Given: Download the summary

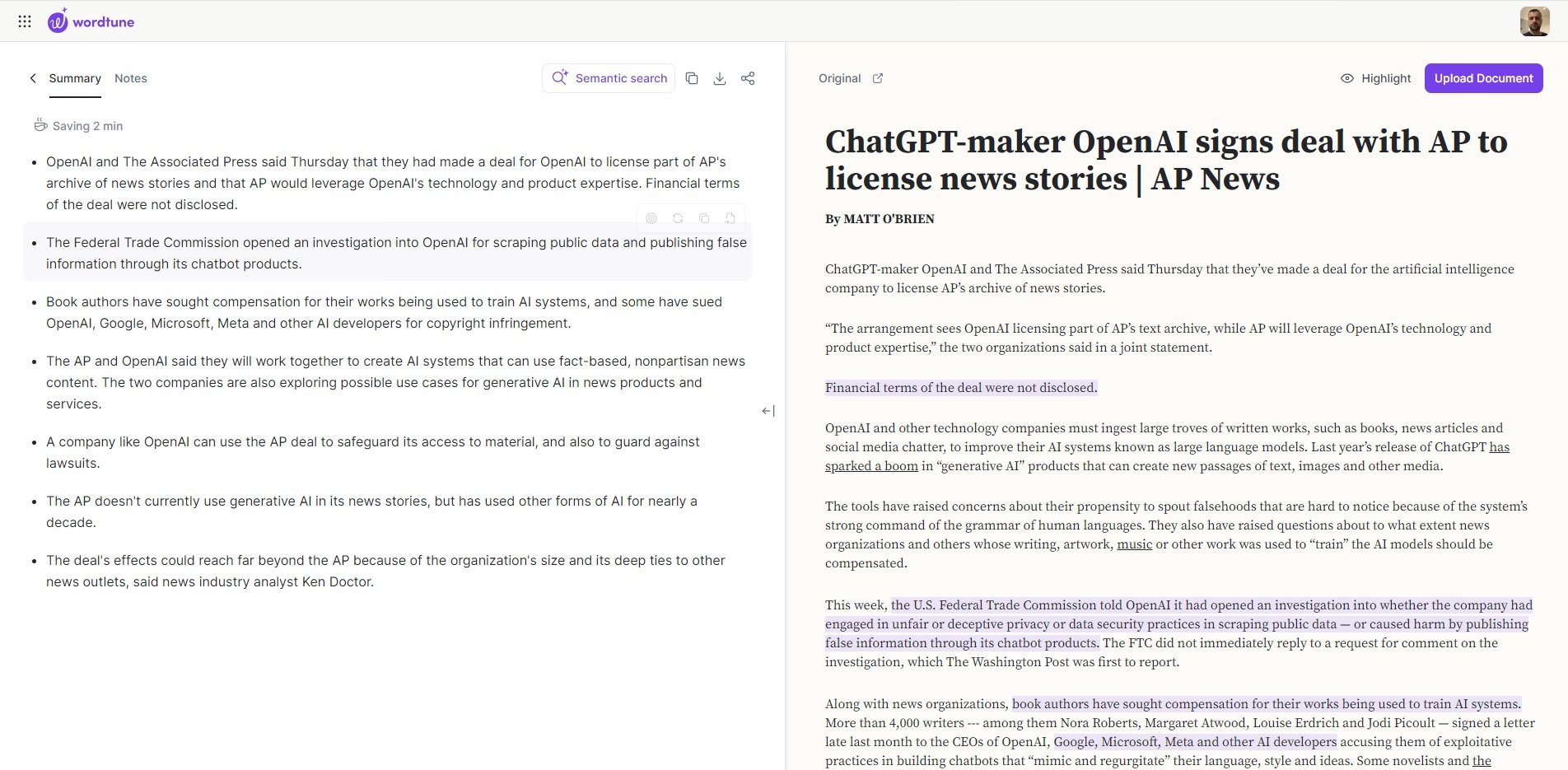Looking at the screenshot, I should (x=720, y=78).
